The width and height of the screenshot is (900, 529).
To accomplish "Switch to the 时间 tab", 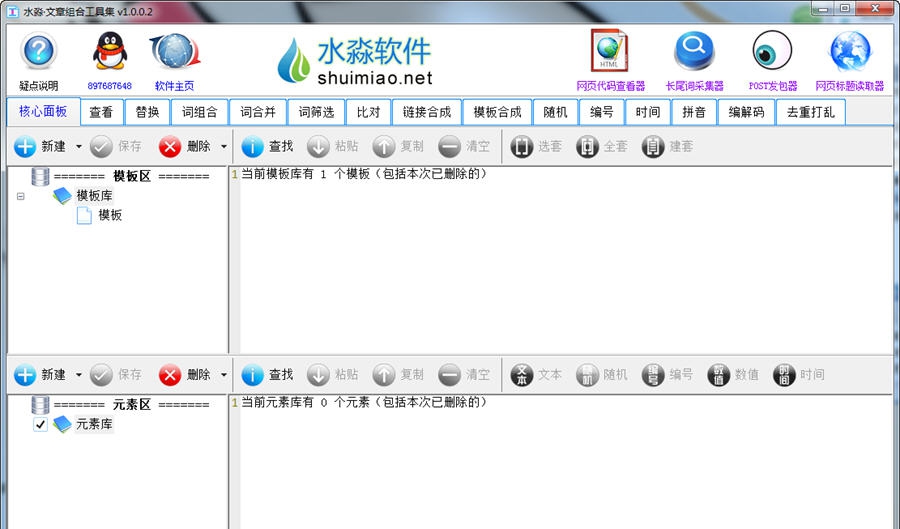I will pos(647,112).
